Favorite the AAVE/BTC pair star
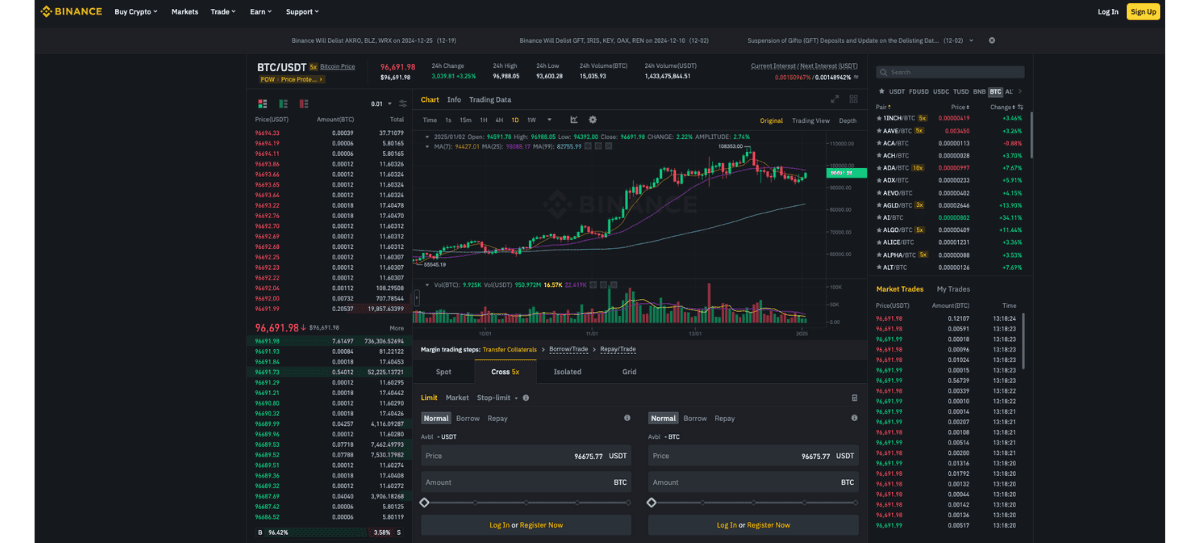 pyautogui.click(x=879, y=130)
